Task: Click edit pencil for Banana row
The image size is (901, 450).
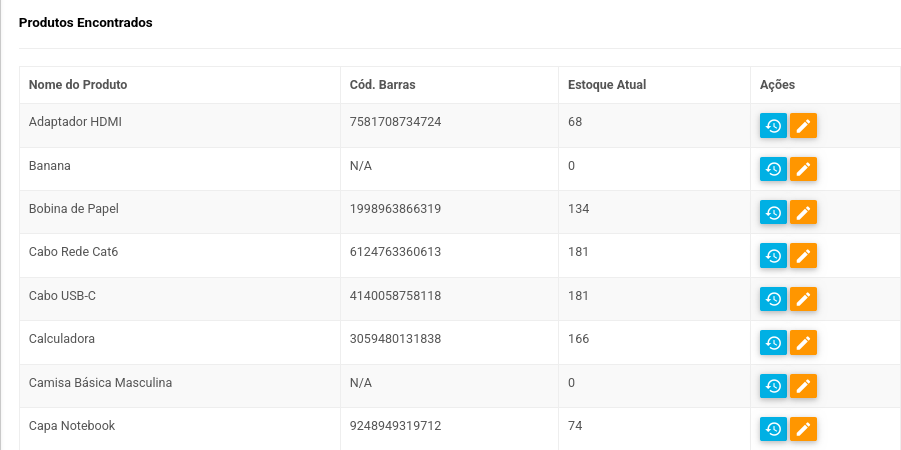Action: [x=803, y=169]
